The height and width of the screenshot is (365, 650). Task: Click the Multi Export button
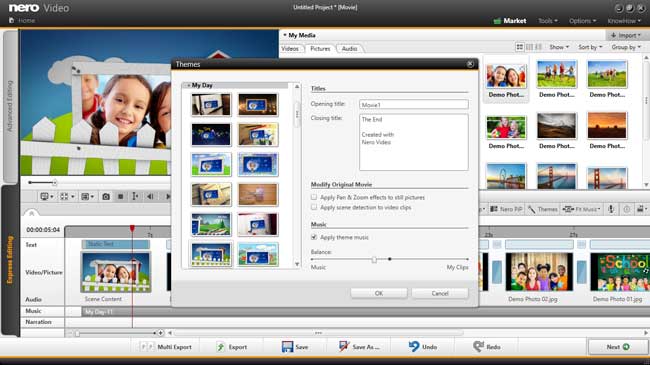(166, 347)
